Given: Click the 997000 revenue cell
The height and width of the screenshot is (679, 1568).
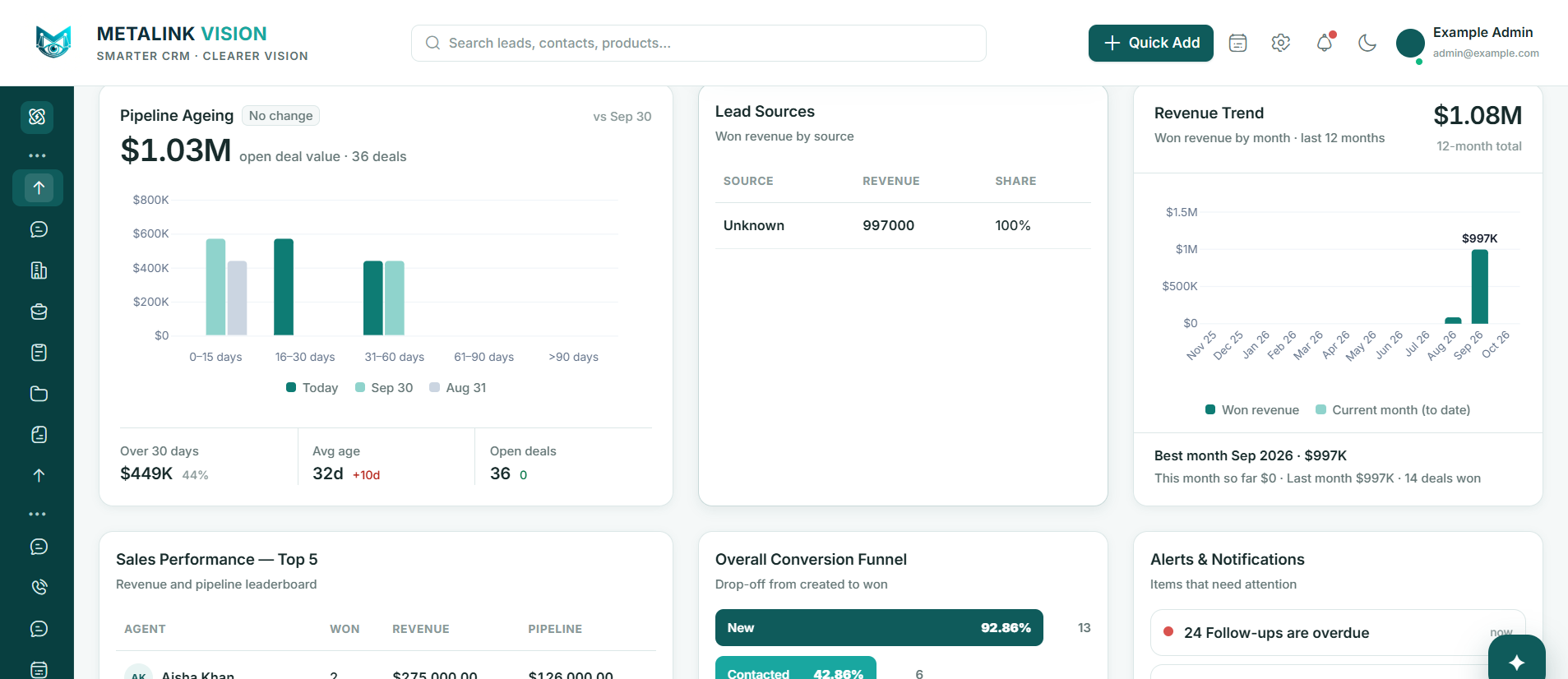Looking at the screenshot, I should click(x=888, y=225).
